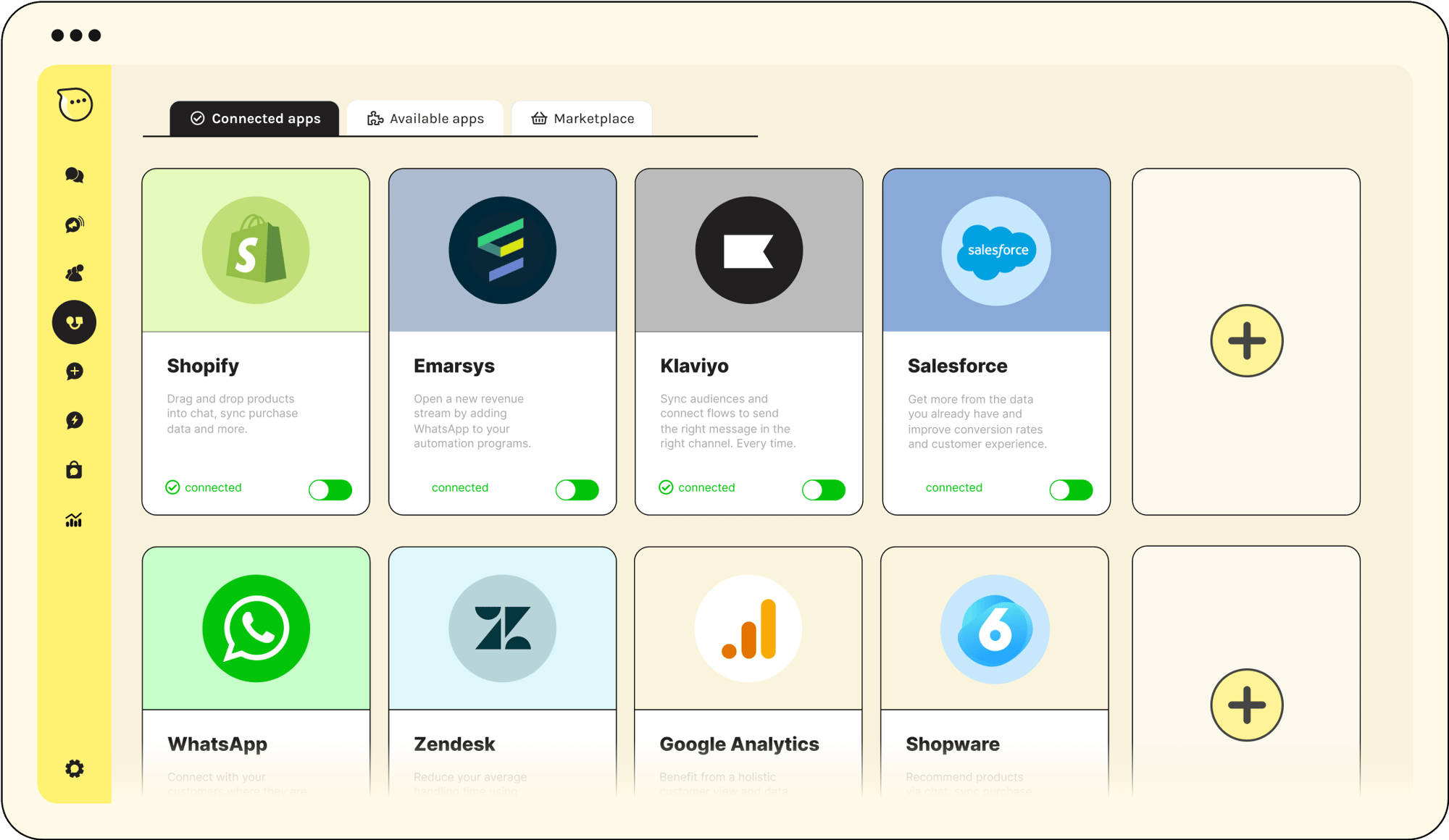Open the conversations chat icon in sidebar
The image size is (1449, 840).
pyautogui.click(x=74, y=175)
